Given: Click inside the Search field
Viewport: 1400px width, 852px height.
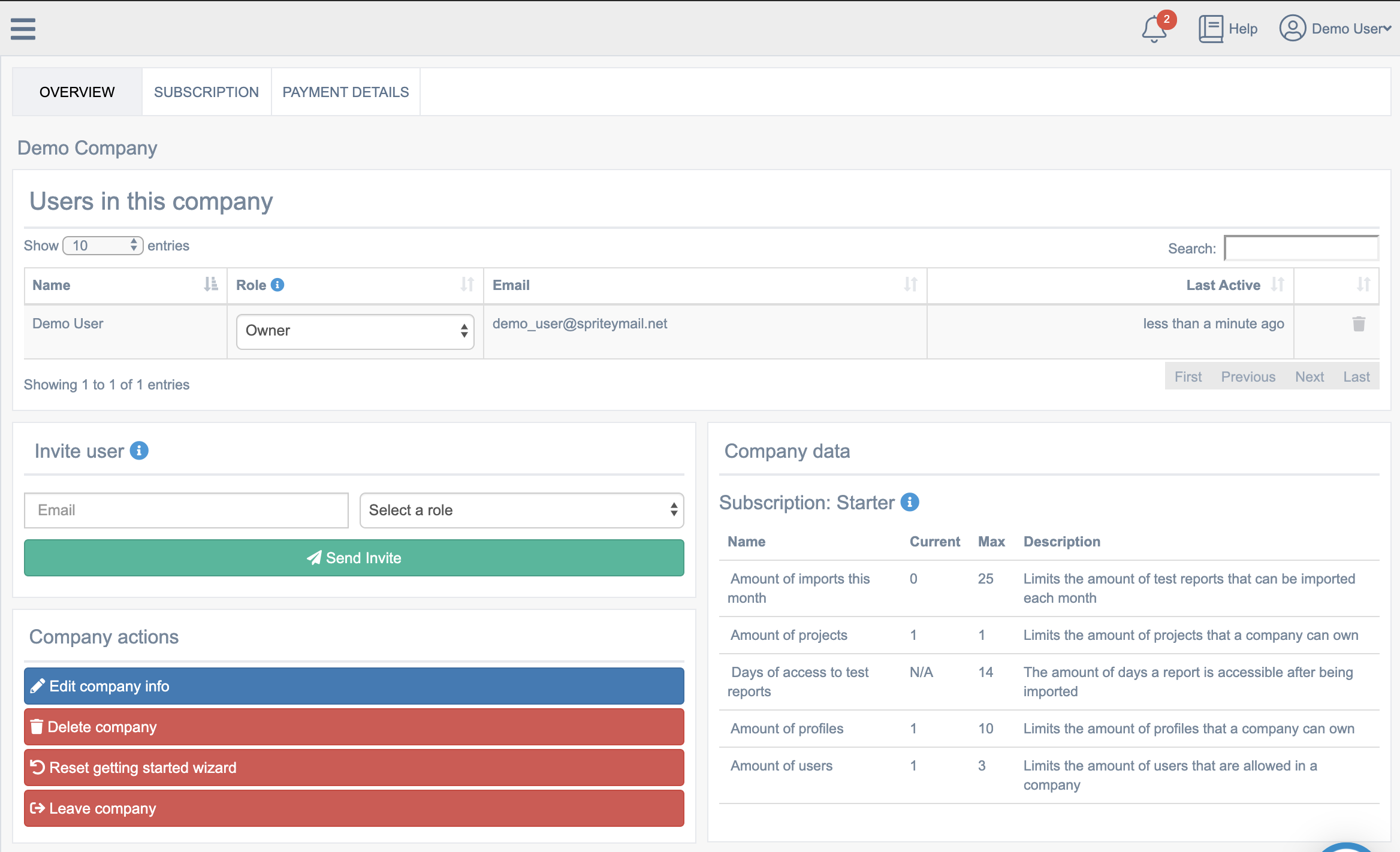Looking at the screenshot, I should (x=1301, y=247).
